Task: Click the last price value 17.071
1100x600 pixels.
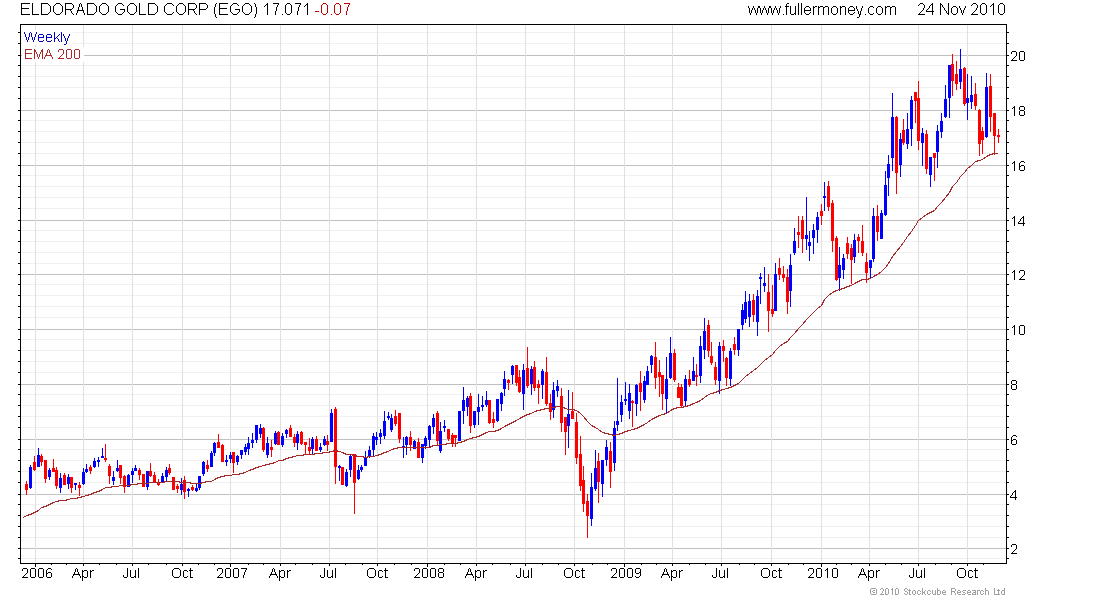Action: [286, 10]
